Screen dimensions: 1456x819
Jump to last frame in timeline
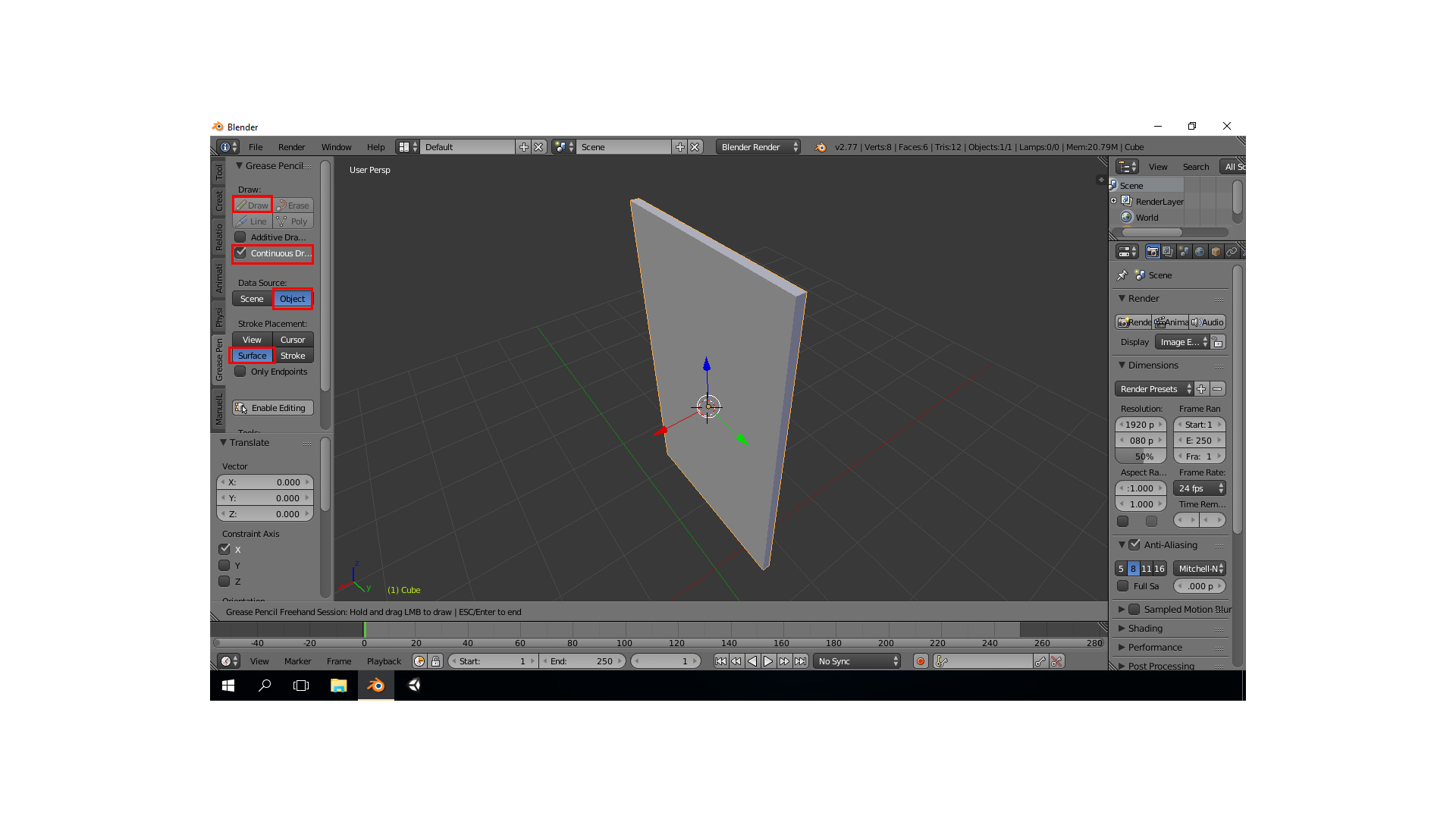click(x=800, y=661)
